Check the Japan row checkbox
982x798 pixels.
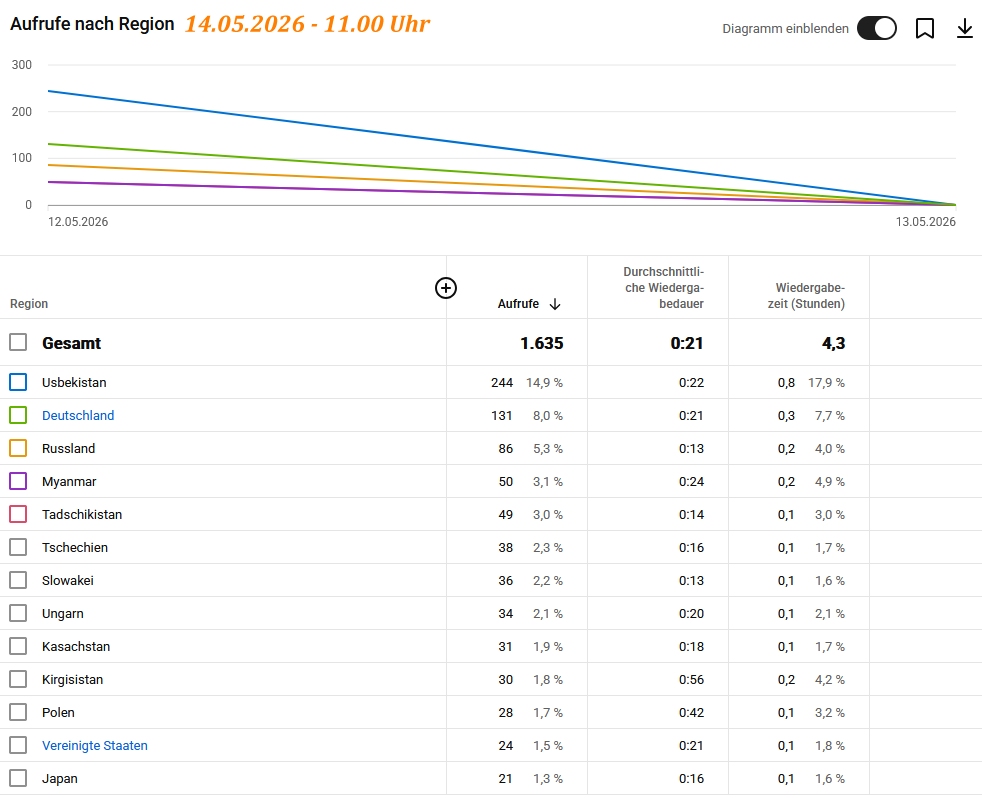[18, 779]
